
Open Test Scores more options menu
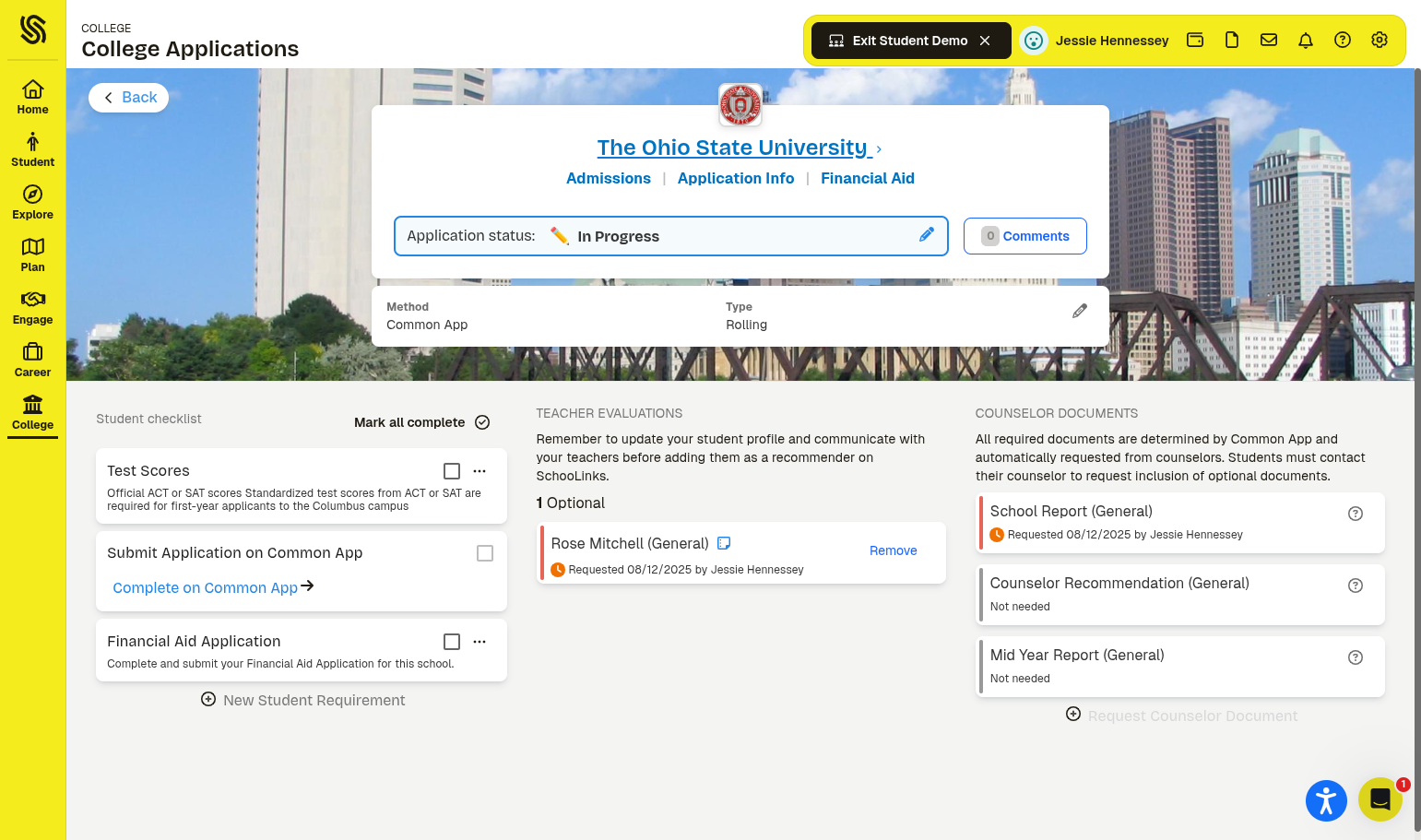point(480,471)
